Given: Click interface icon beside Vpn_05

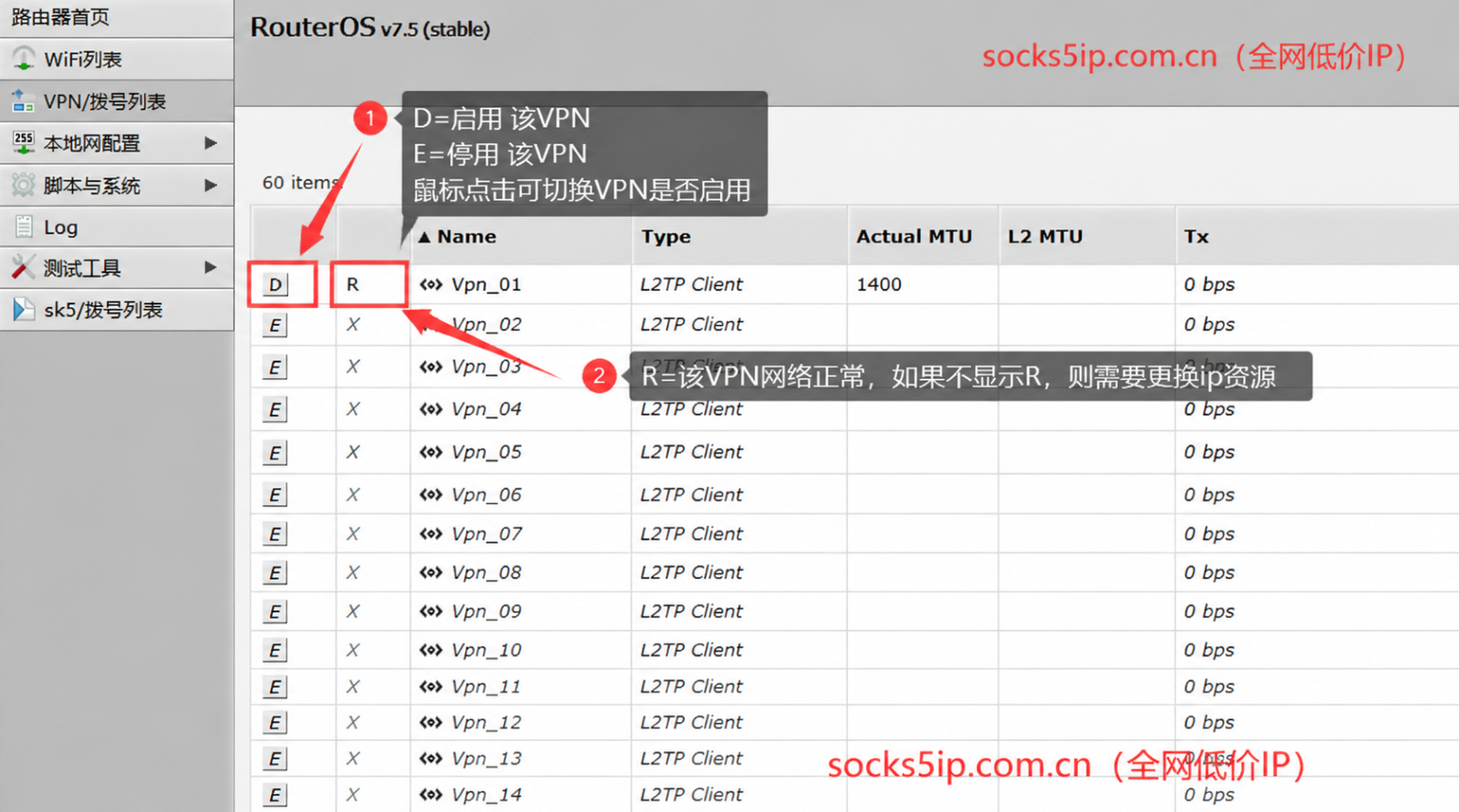Looking at the screenshot, I should tap(431, 452).
